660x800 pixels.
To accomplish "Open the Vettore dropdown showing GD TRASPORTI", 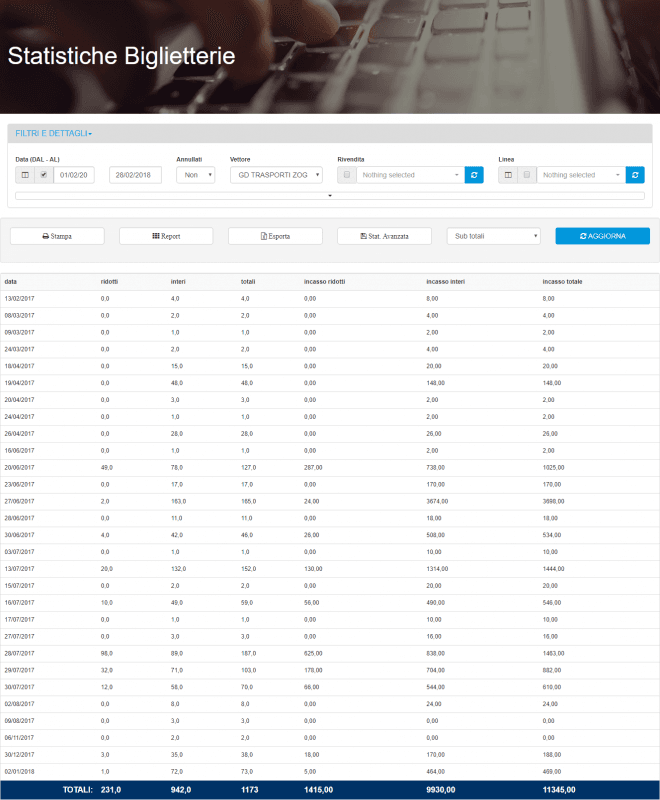I will click(x=276, y=175).
